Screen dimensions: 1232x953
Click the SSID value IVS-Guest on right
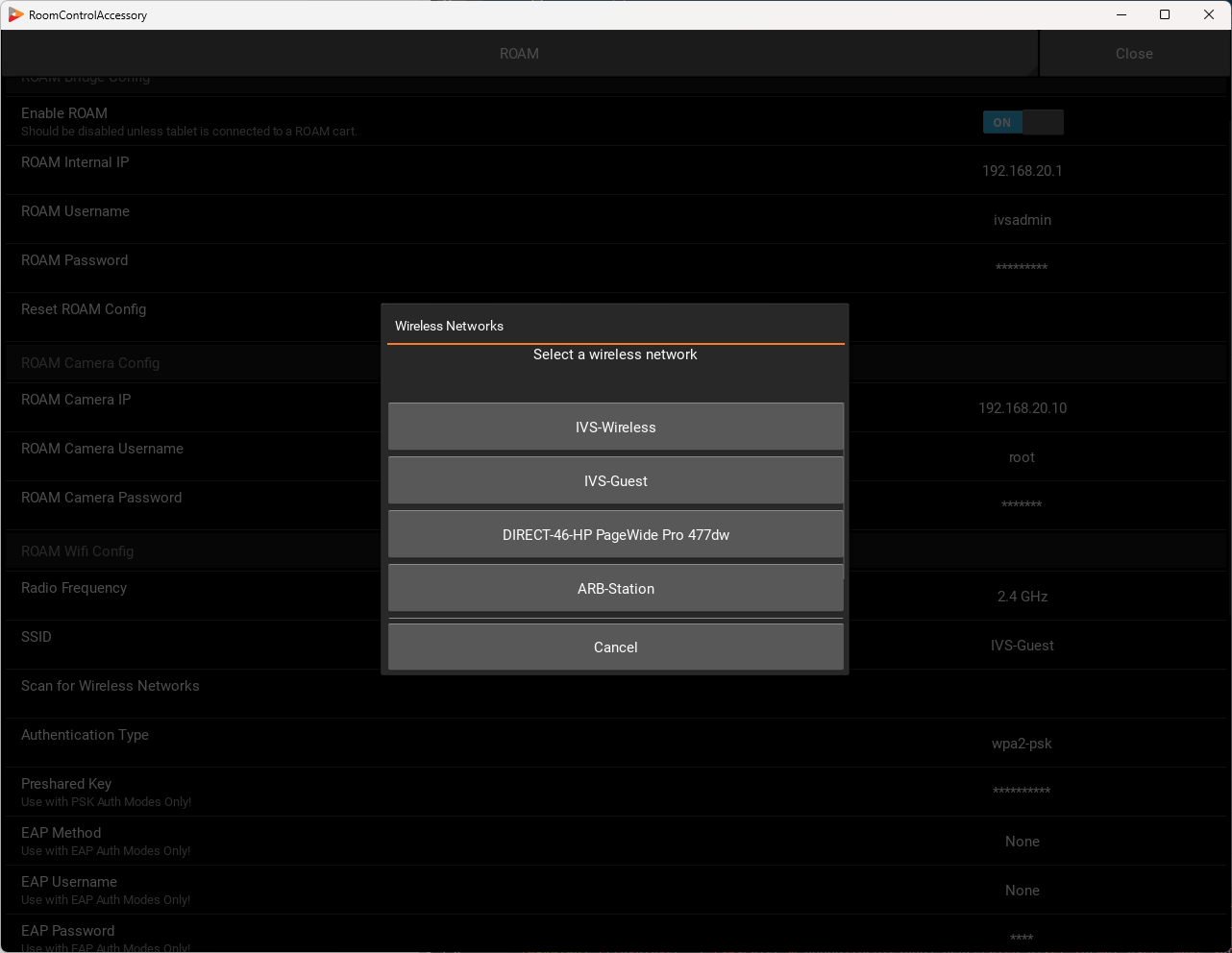point(1022,646)
